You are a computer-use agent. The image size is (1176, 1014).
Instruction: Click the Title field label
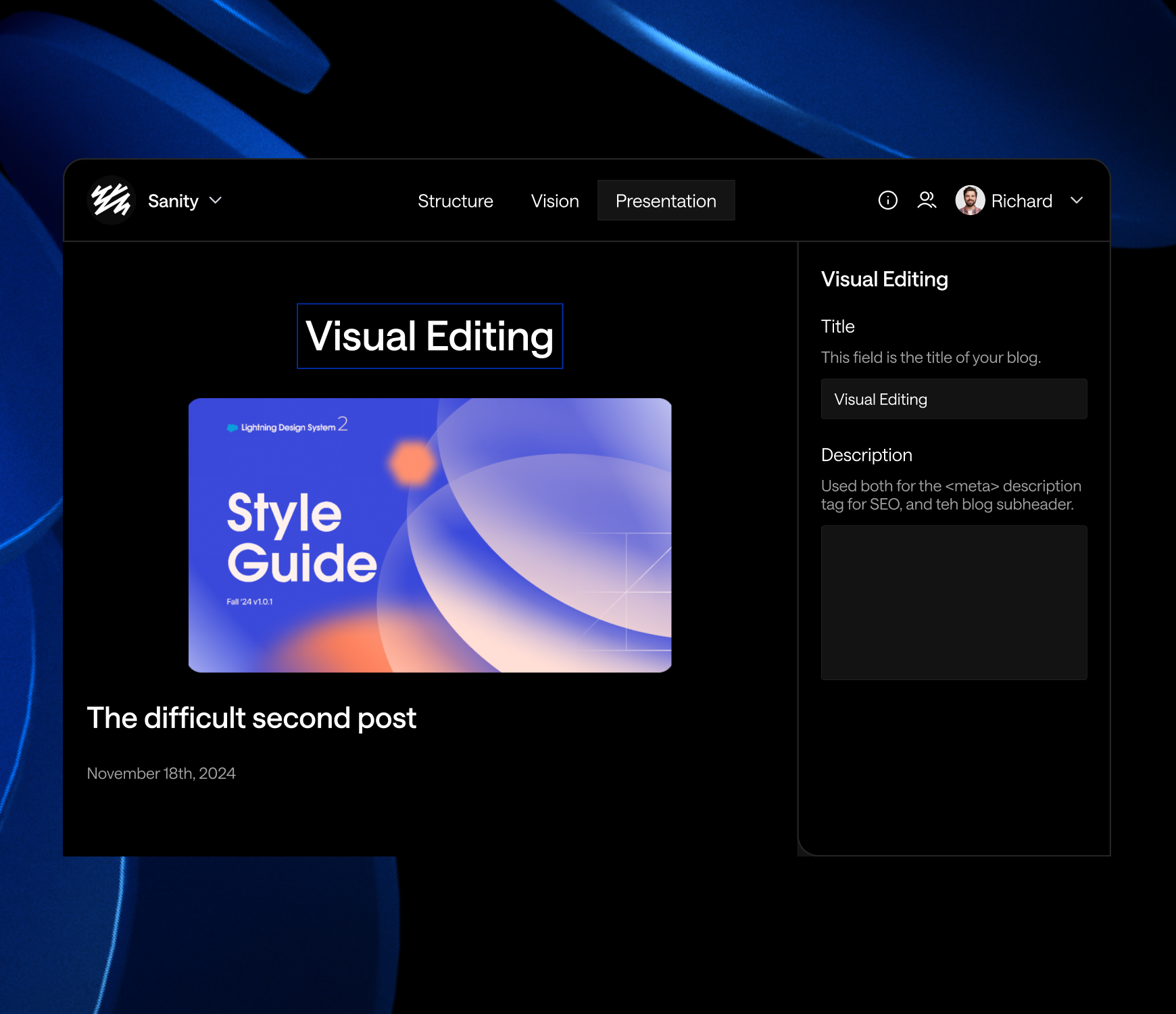pyautogui.click(x=837, y=327)
